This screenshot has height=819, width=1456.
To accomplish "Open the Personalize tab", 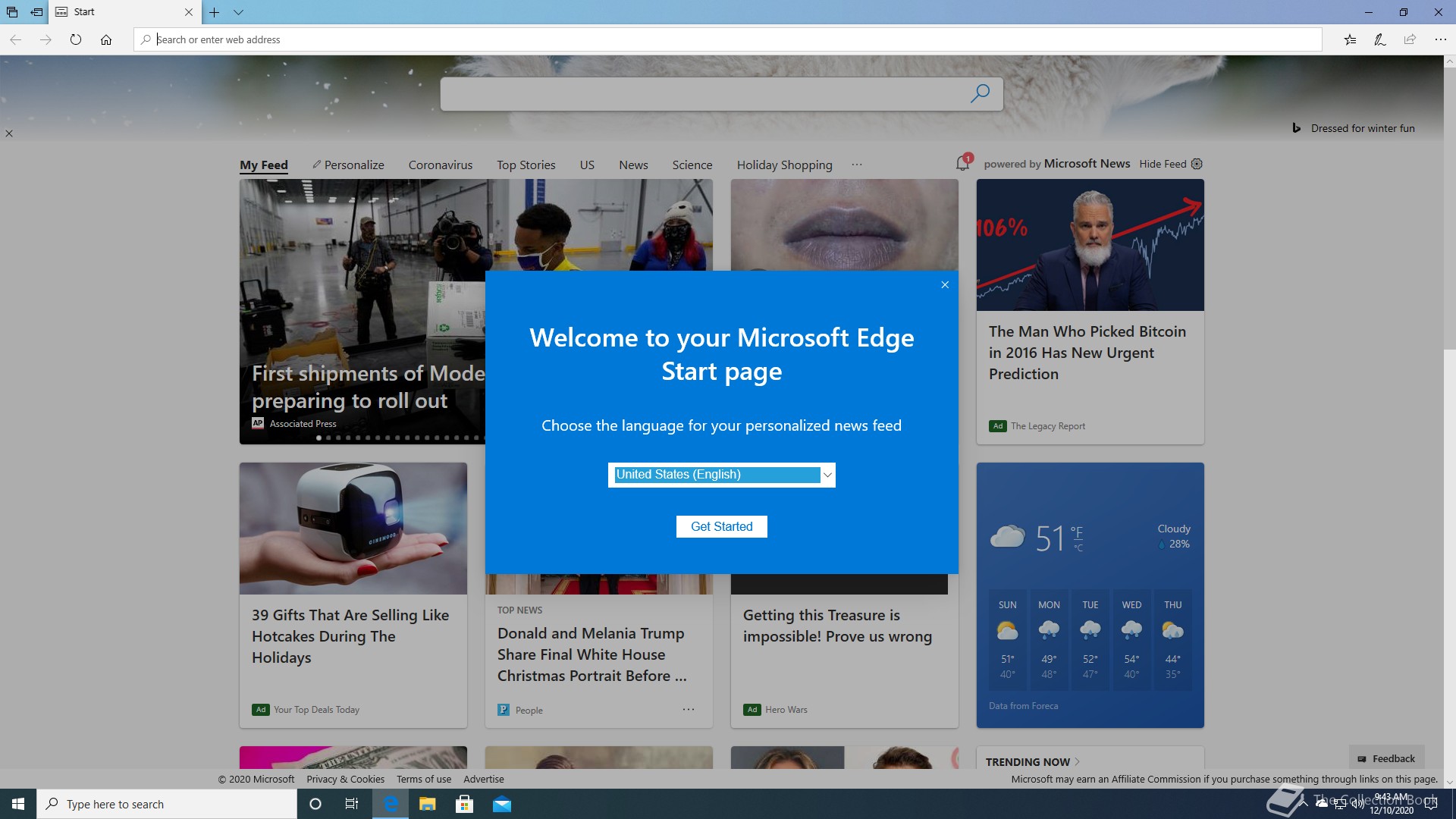I will (x=348, y=165).
